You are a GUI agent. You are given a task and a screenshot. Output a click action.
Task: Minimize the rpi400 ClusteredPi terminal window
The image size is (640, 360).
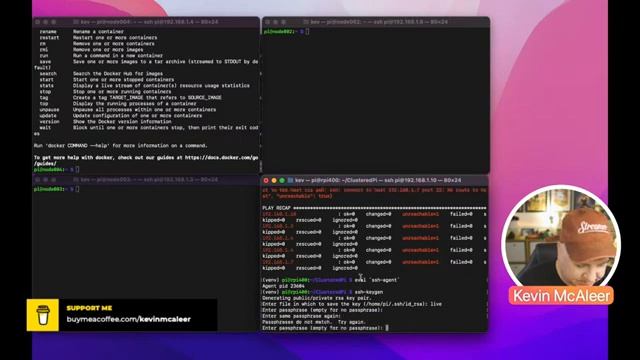tap(274, 180)
